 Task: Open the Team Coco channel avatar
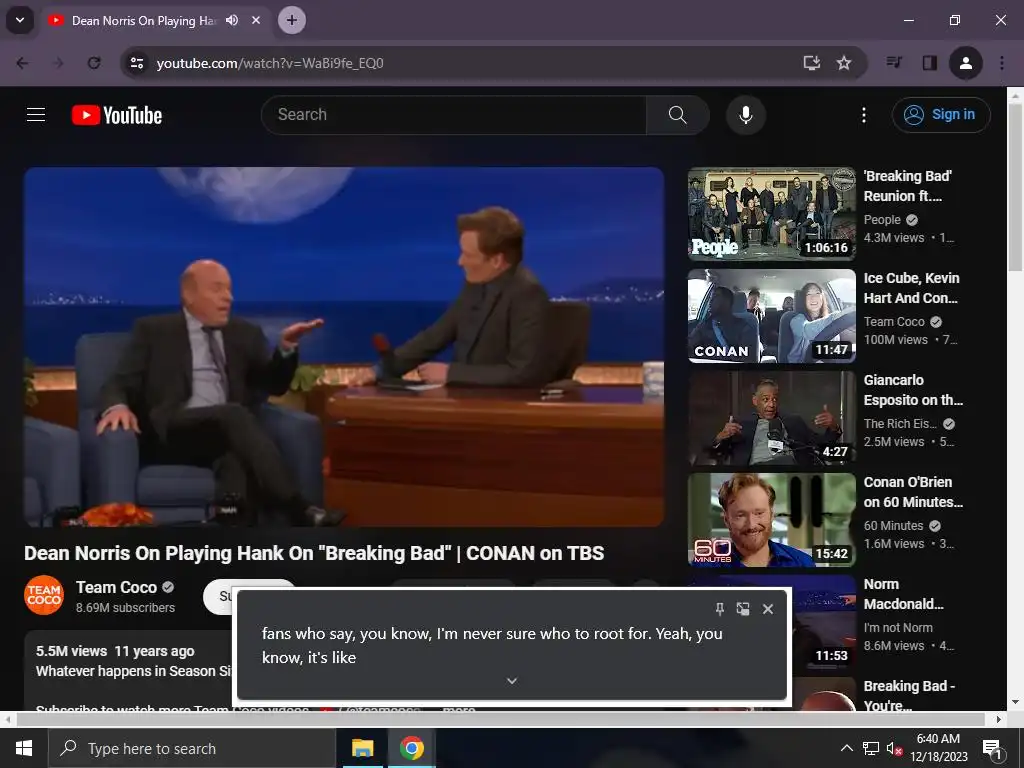coord(44,595)
